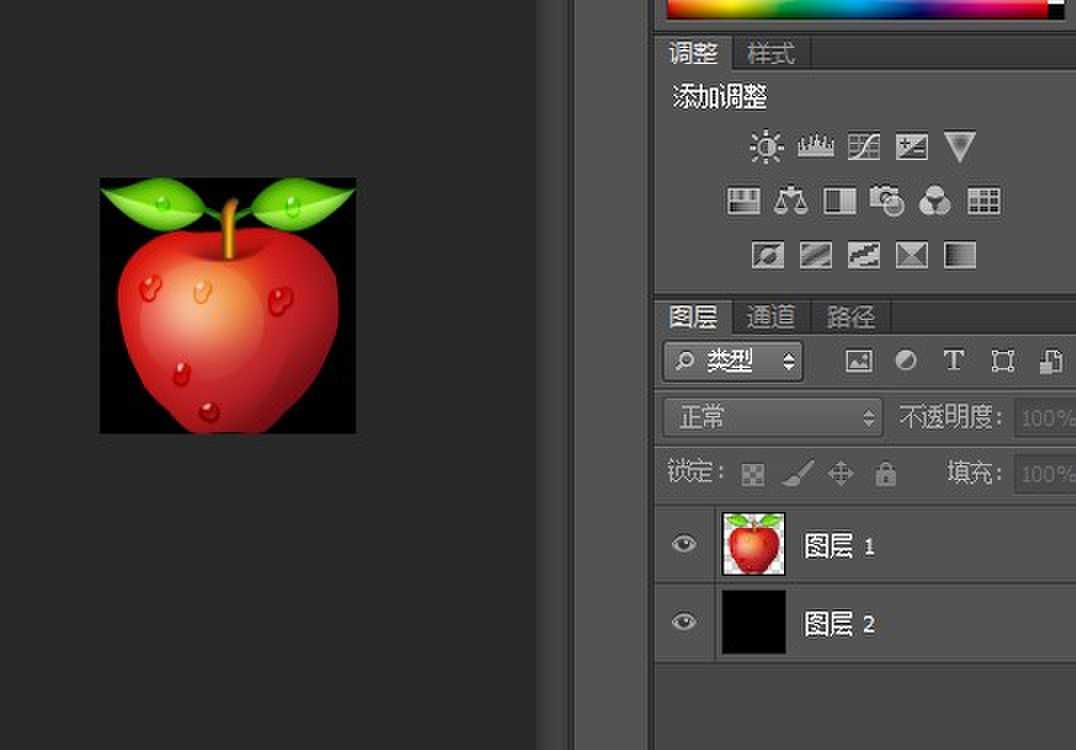Lock all with padlock icon

tap(885, 473)
